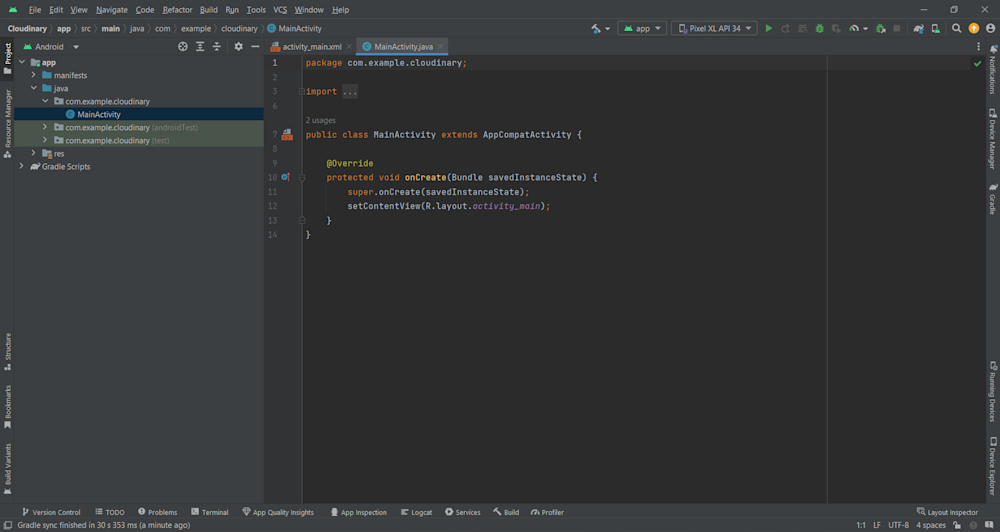Sync project with Gradle files icon
The width and height of the screenshot is (1000, 532).
[918, 29]
